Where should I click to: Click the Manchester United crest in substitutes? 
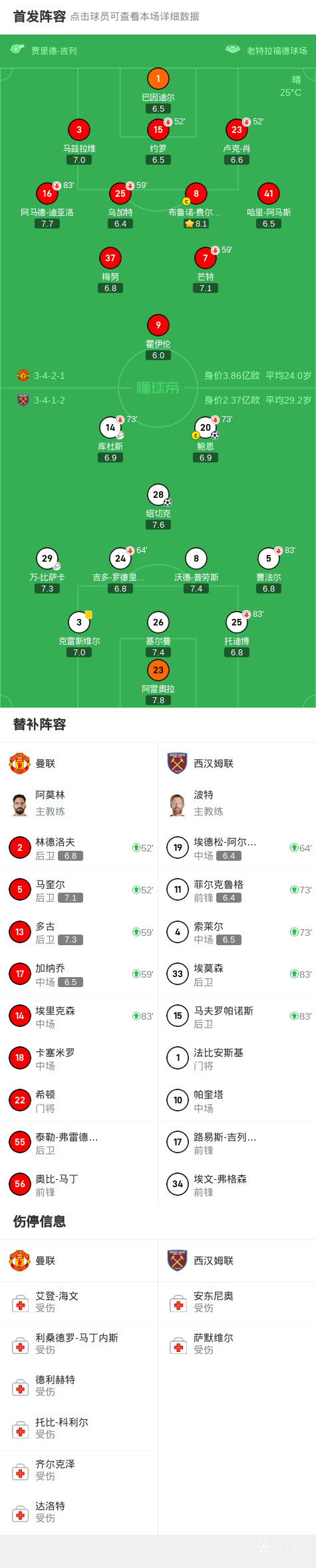19,764
